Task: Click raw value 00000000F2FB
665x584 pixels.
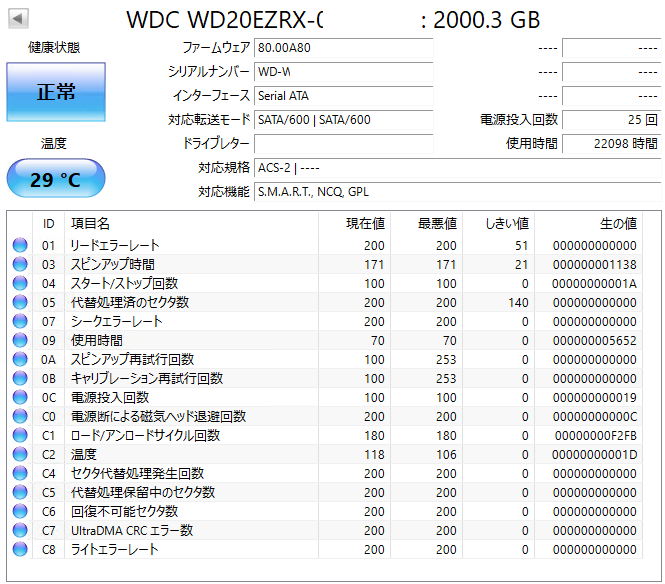Action: (595, 436)
